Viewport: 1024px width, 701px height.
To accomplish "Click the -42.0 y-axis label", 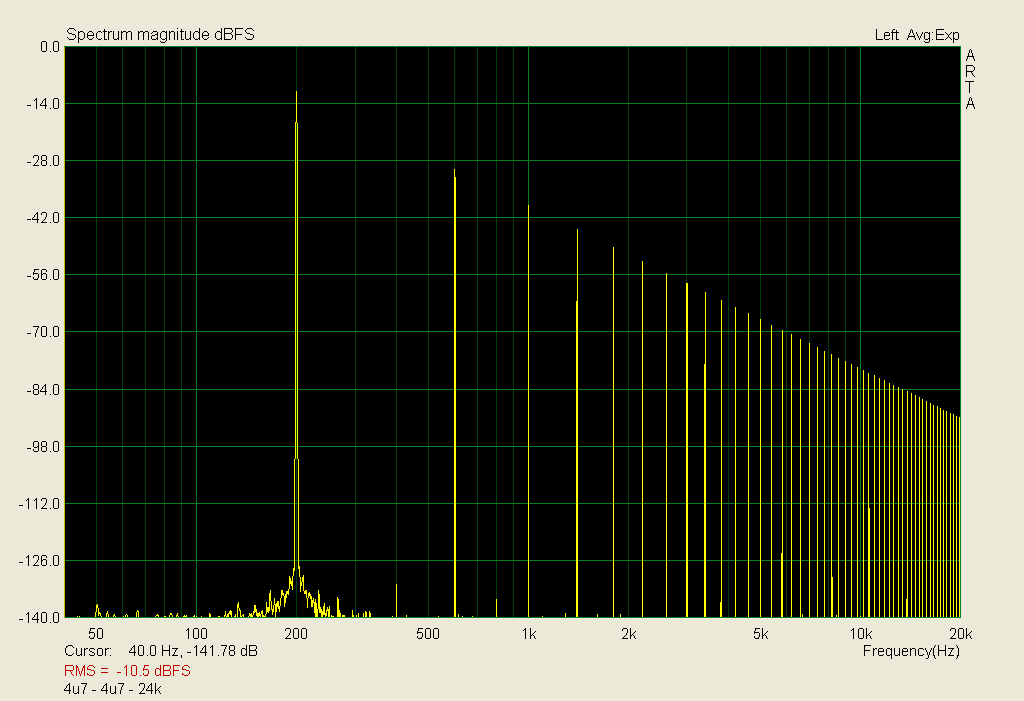I will point(43,218).
